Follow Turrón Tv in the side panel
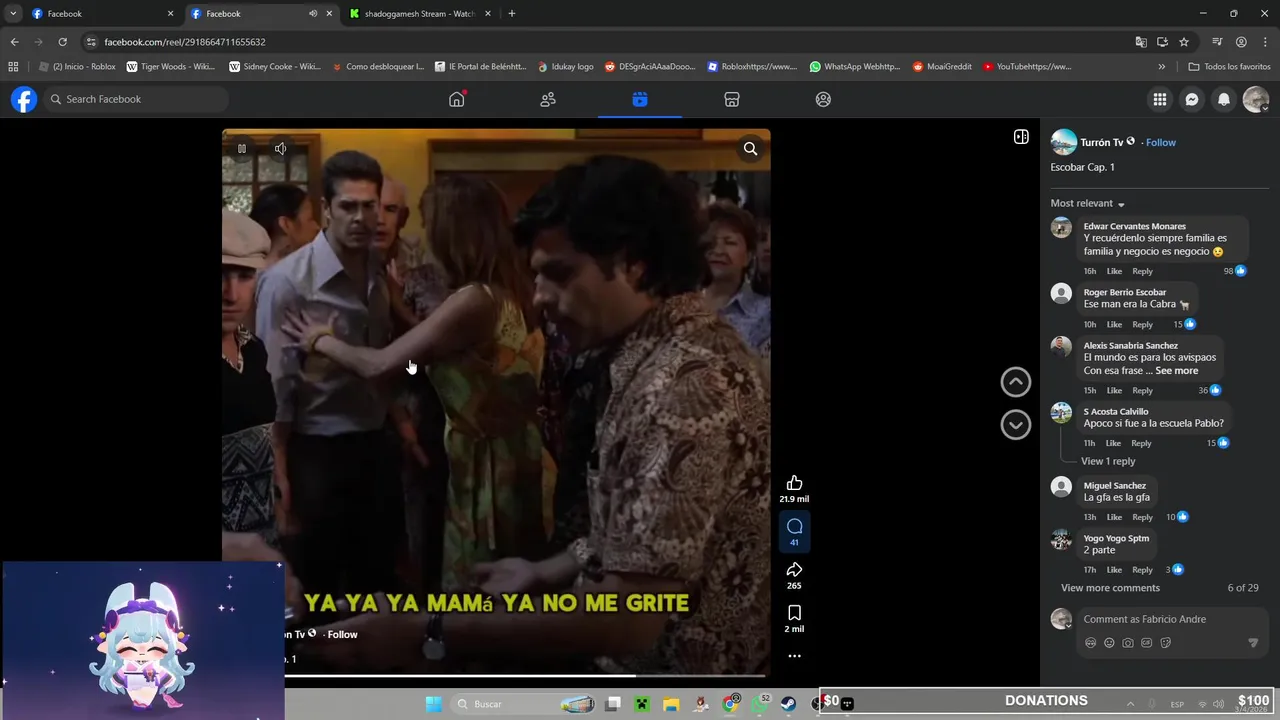 point(1161,143)
